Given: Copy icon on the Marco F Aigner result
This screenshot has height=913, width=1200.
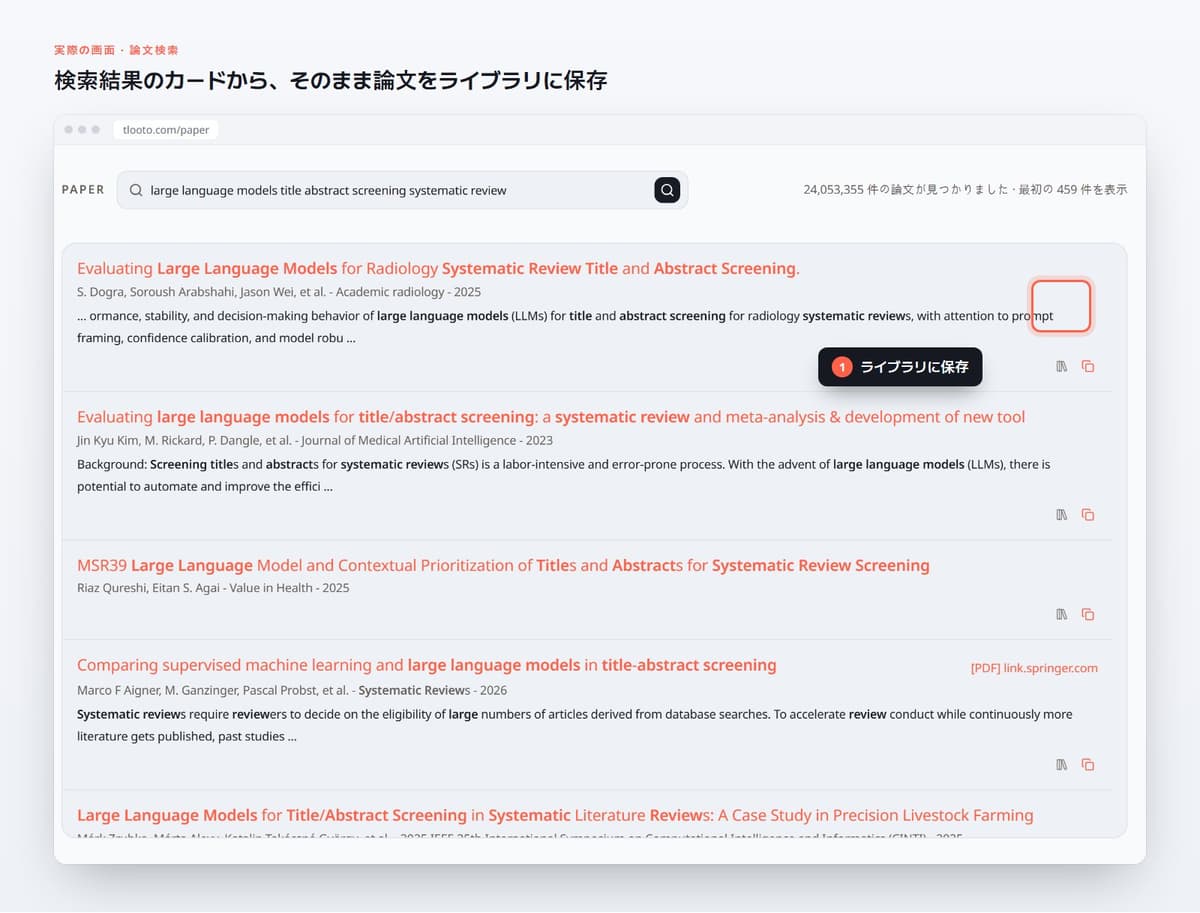Looking at the screenshot, I should pos(1088,765).
